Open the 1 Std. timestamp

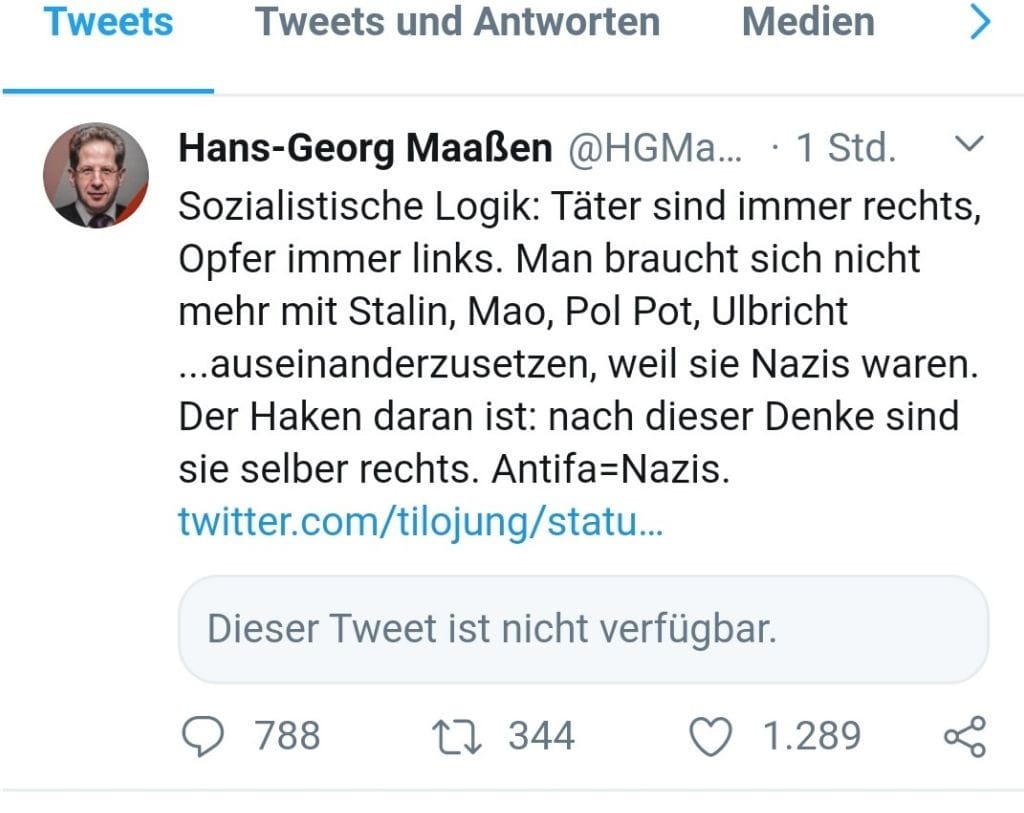tap(846, 148)
